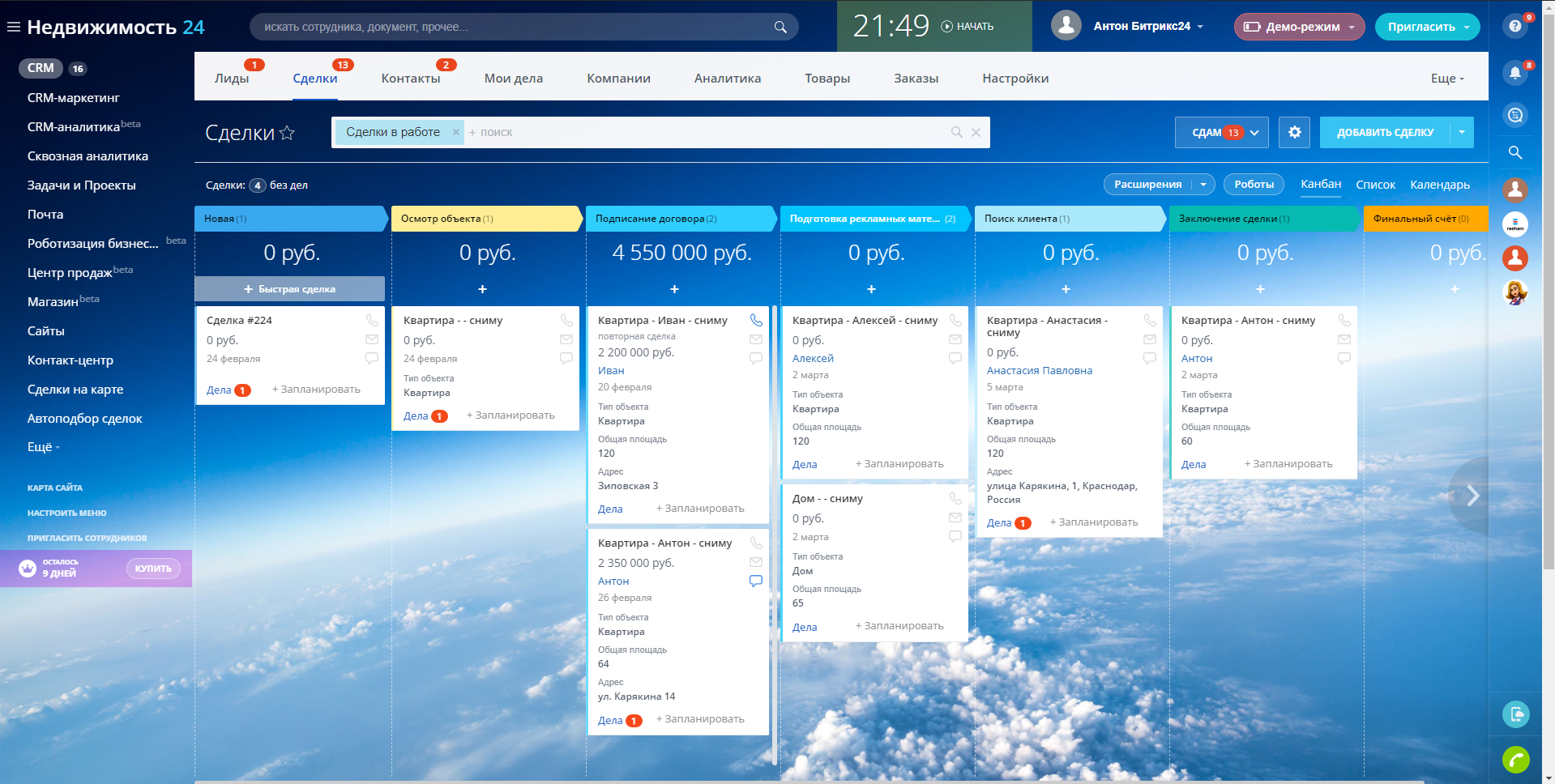
Task: Open the cartoon avatar in the right panel
Action: [1514, 292]
